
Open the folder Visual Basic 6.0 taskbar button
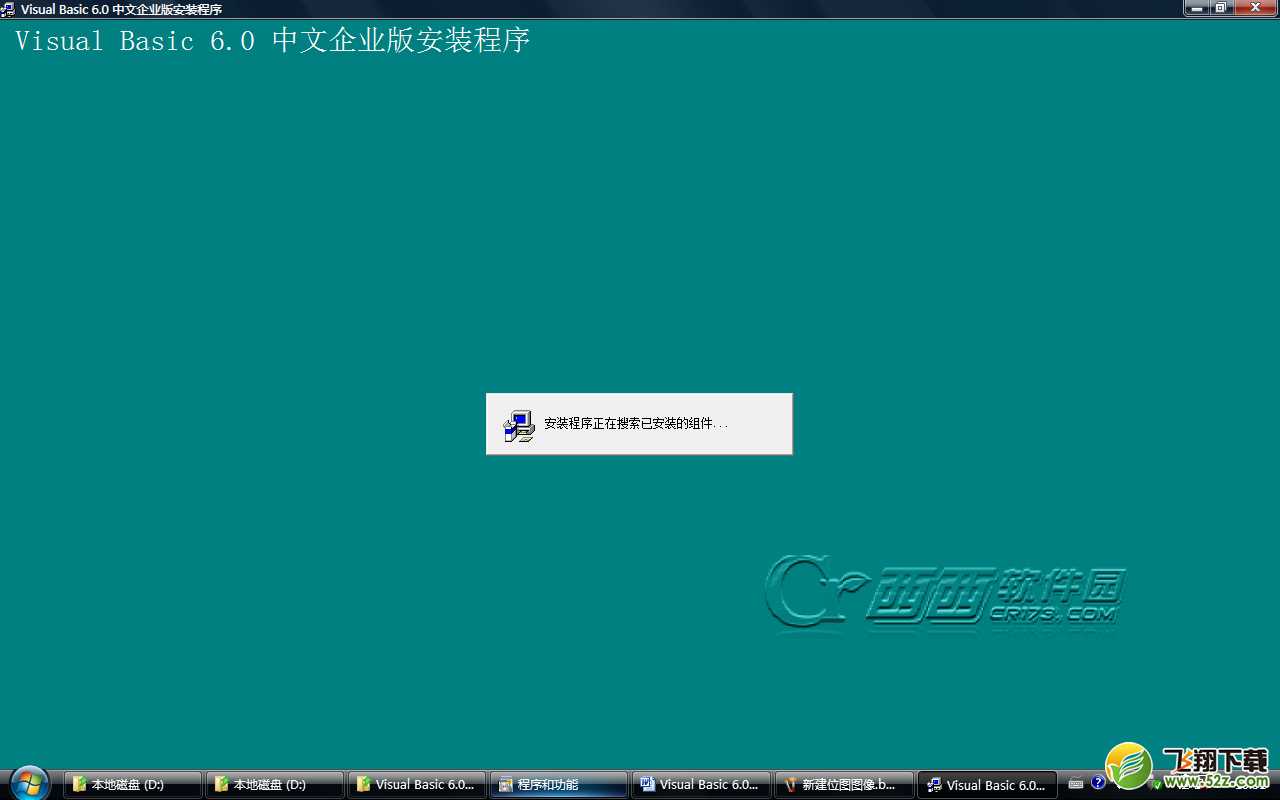tap(417, 784)
